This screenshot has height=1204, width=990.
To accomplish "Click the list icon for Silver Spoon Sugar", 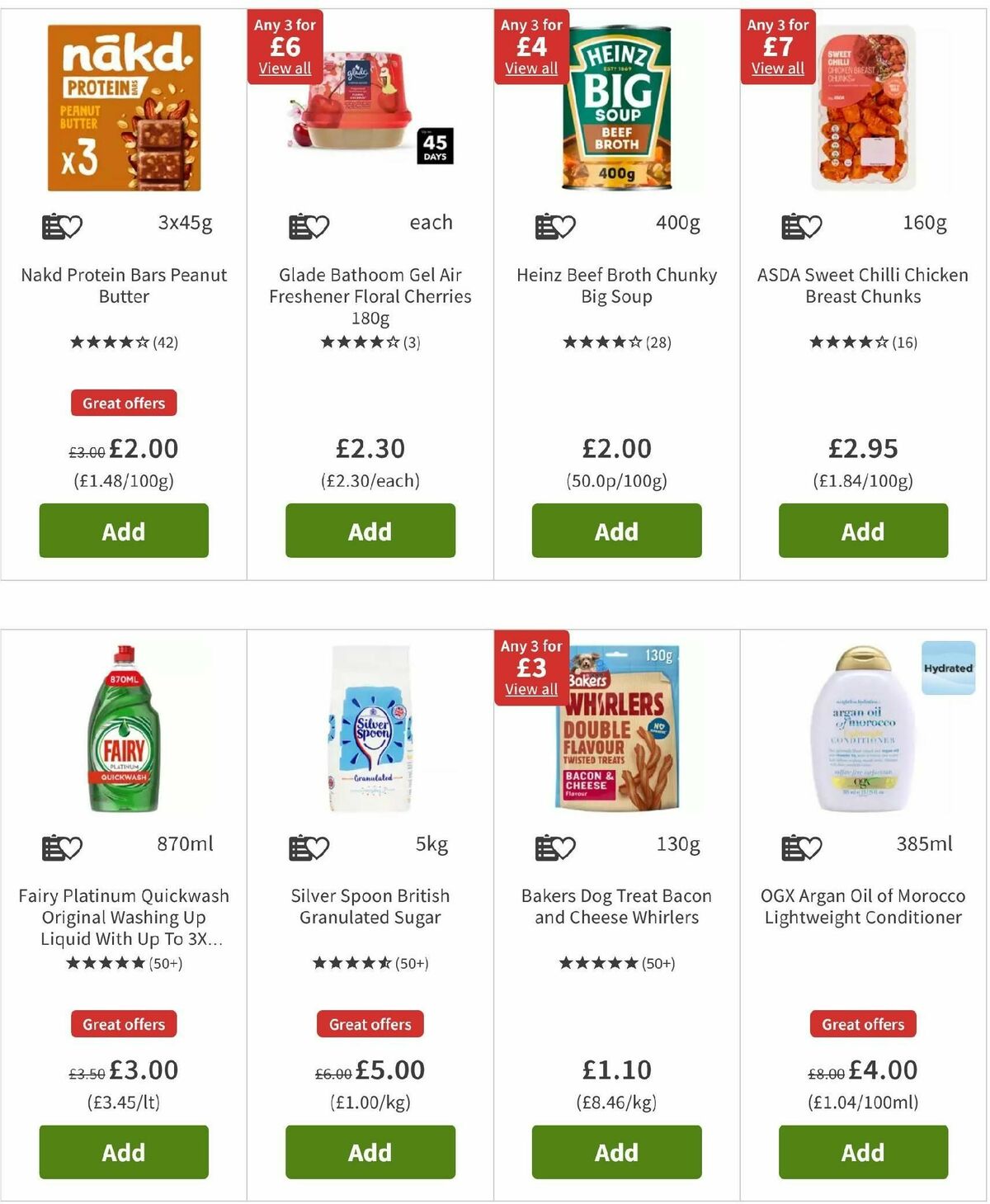I will (x=299, y=843).
